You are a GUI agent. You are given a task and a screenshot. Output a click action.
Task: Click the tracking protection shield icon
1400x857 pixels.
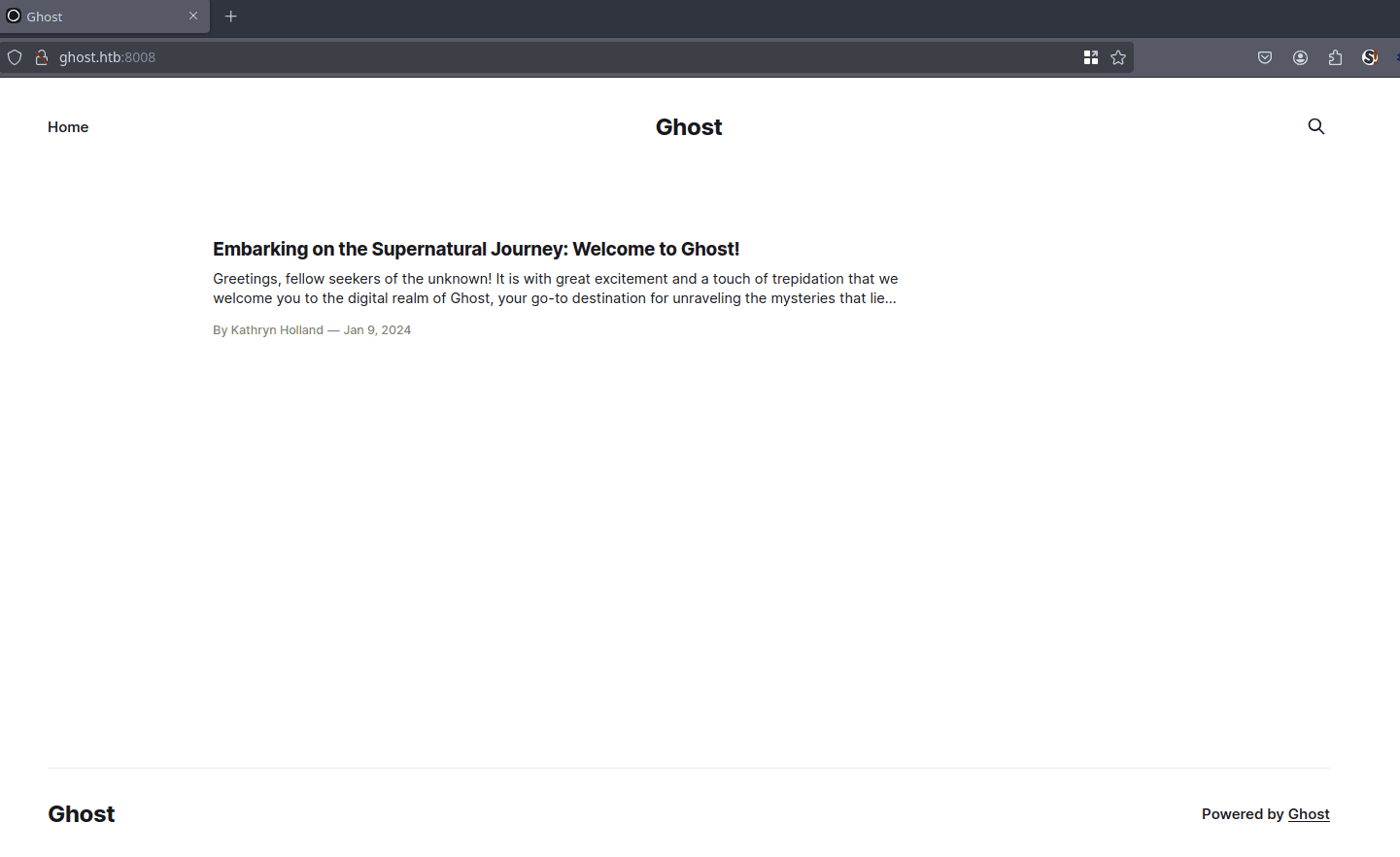[15, 57]
